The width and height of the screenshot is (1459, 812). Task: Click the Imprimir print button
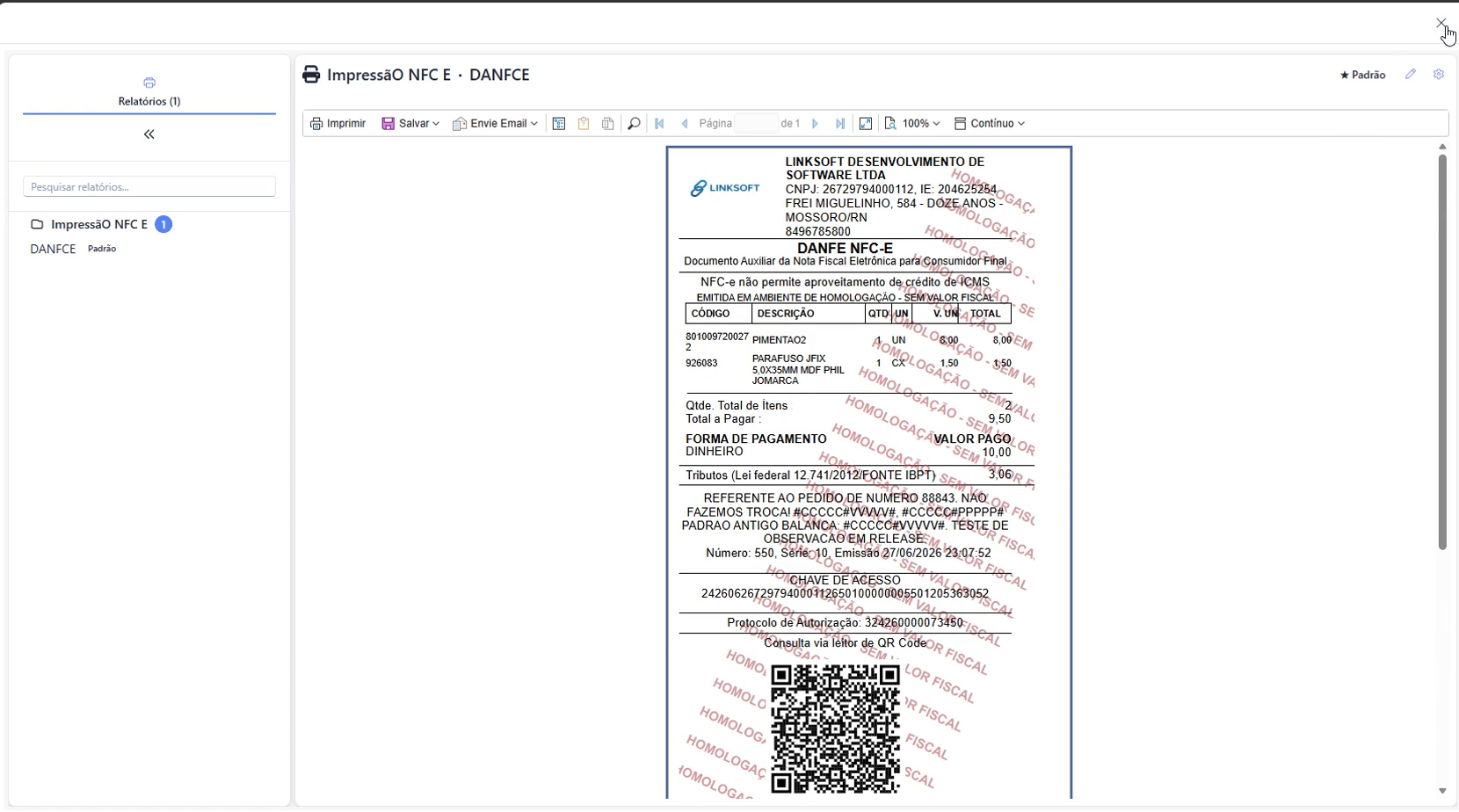click(x=338, y=124)
